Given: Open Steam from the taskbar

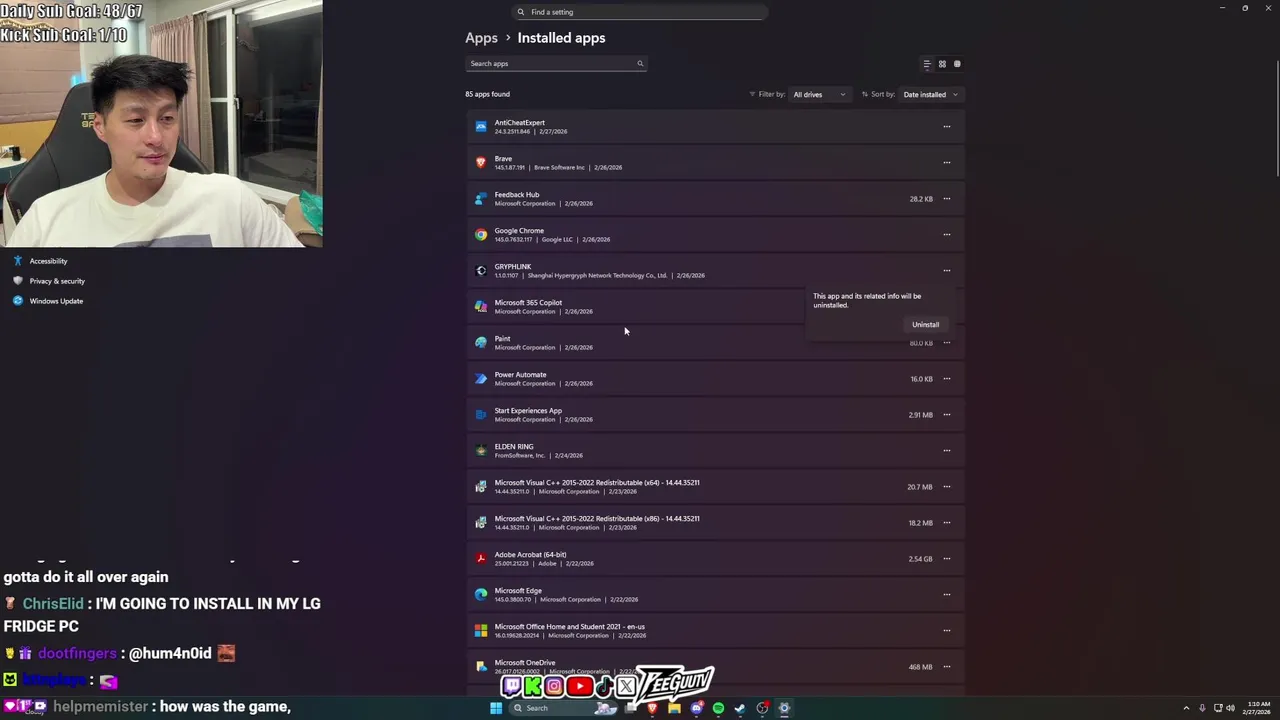Looking at the screenshot, I should point(740,708).
